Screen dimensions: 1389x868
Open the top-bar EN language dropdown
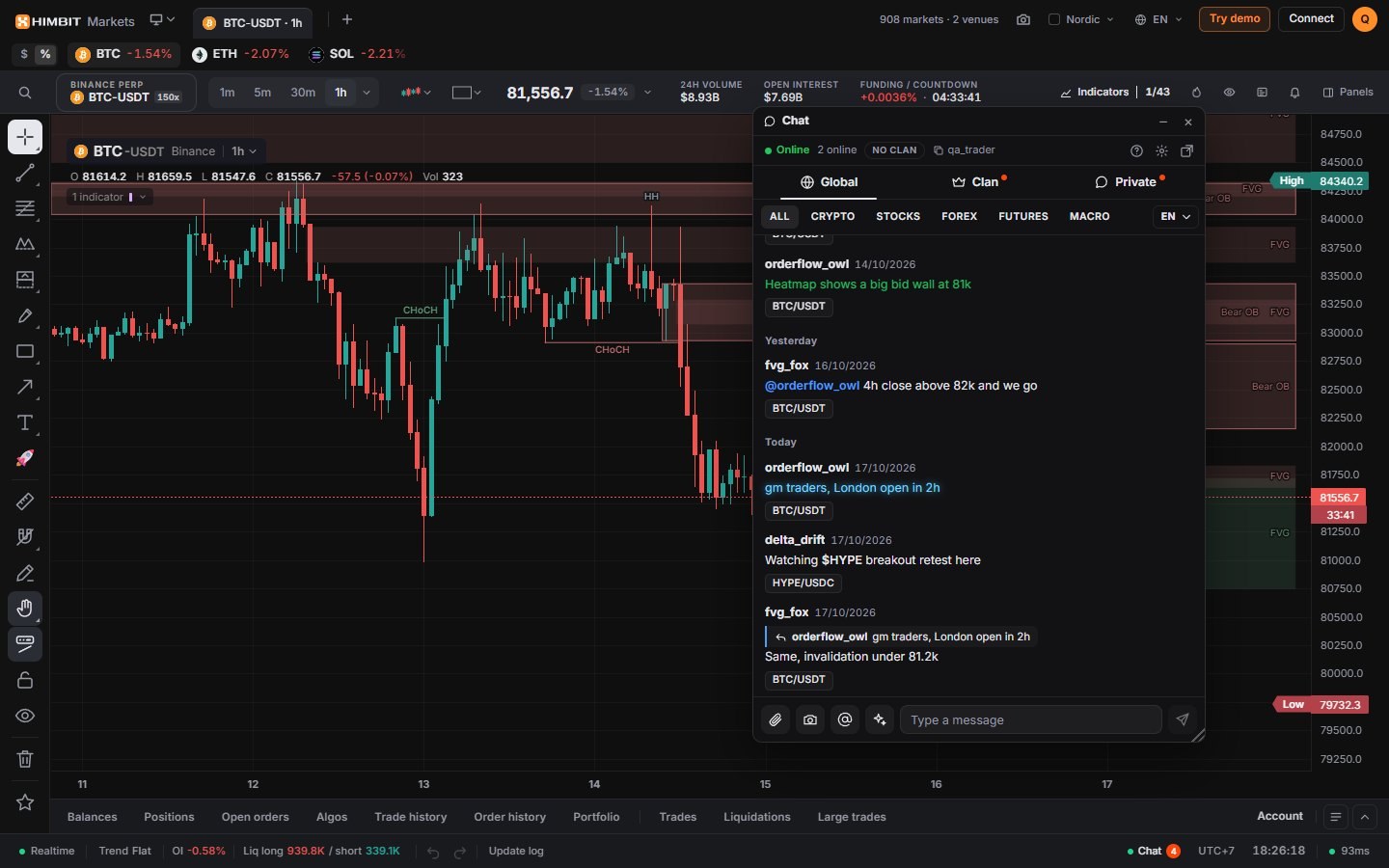[x=1158, y=19]
